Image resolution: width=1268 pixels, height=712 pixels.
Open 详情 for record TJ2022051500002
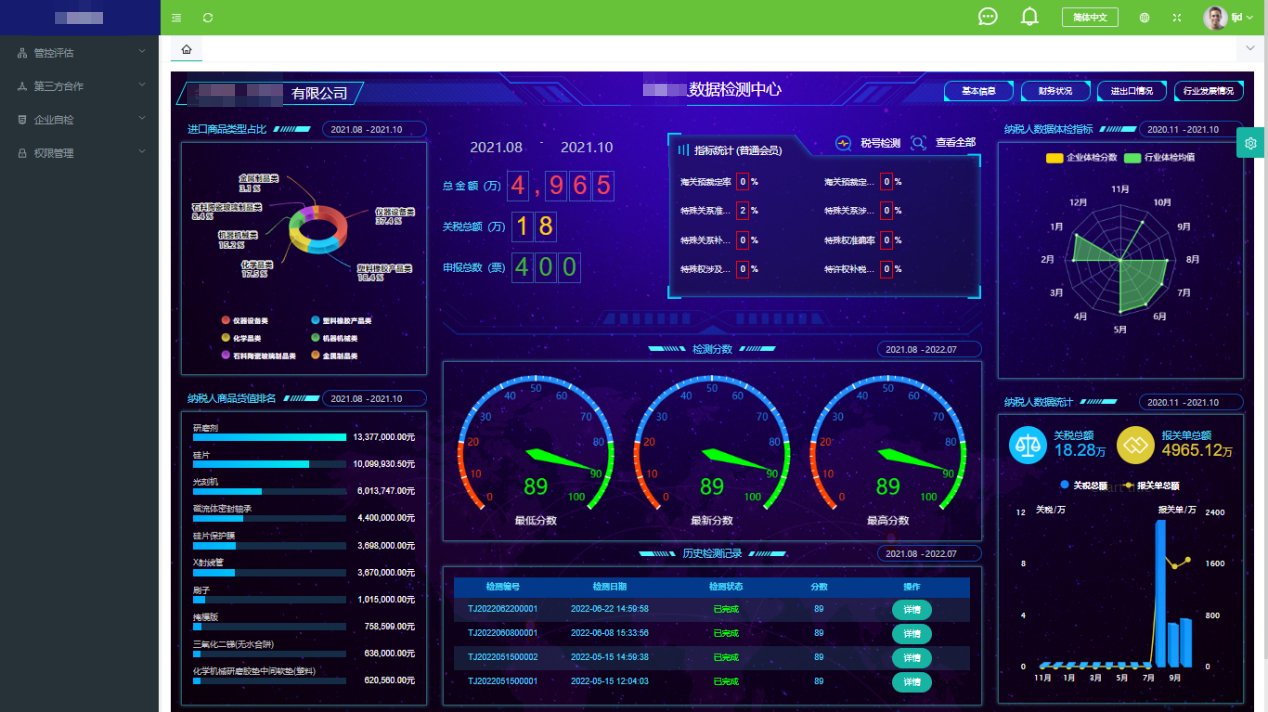click(912, 658)
